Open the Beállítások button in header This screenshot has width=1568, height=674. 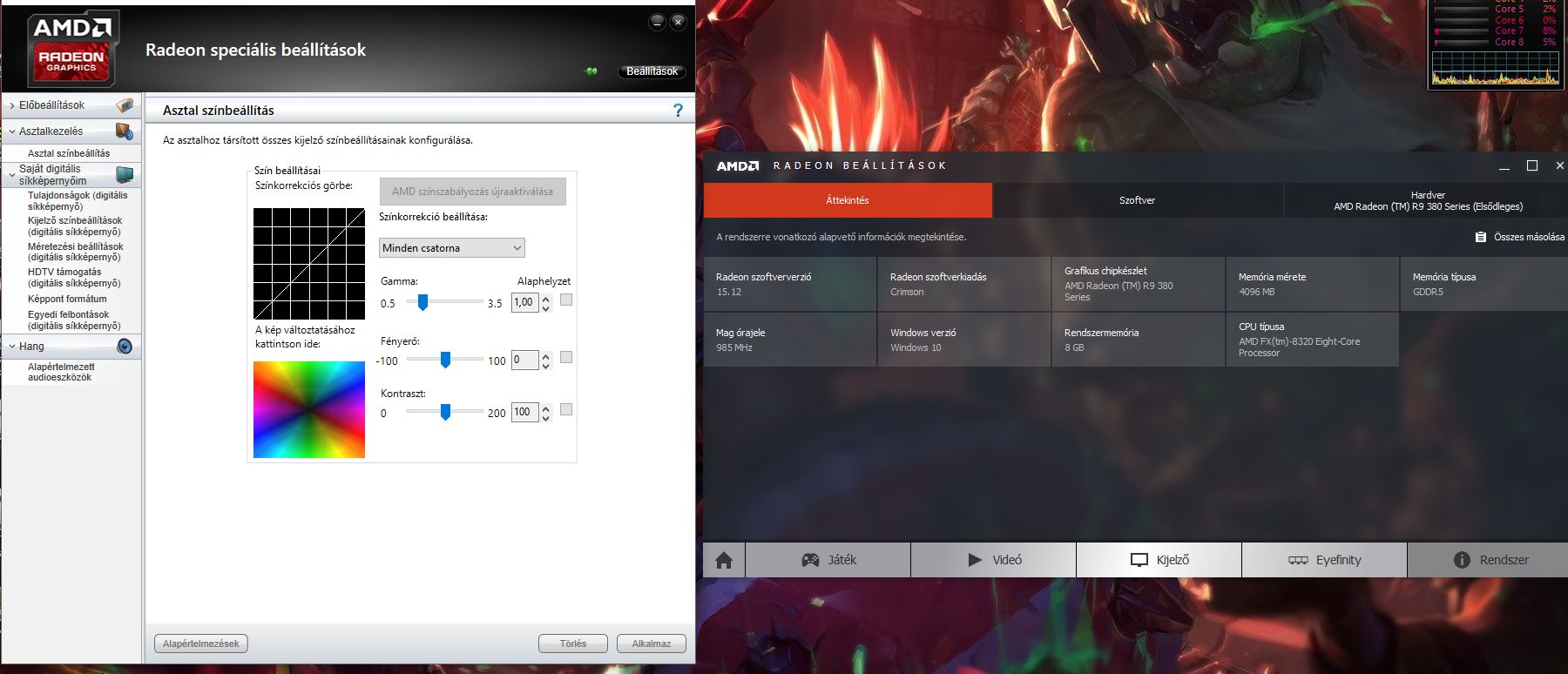point(652,71)
